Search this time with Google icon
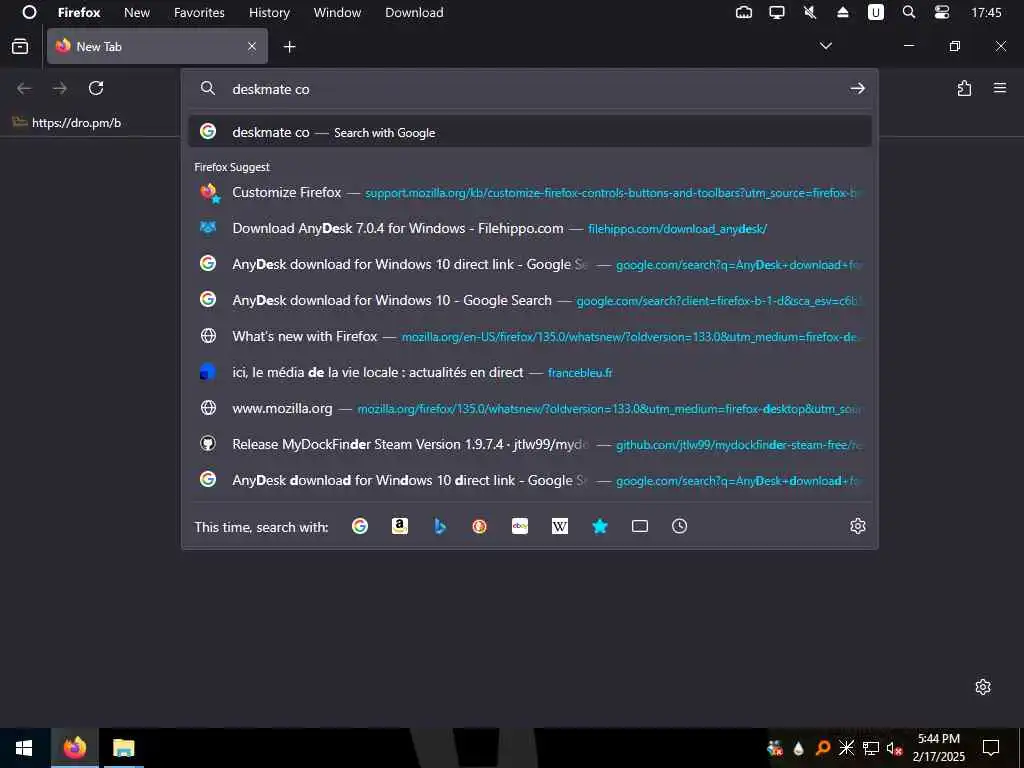Viewport: 1024px width, 768px height. coord(360,526)
